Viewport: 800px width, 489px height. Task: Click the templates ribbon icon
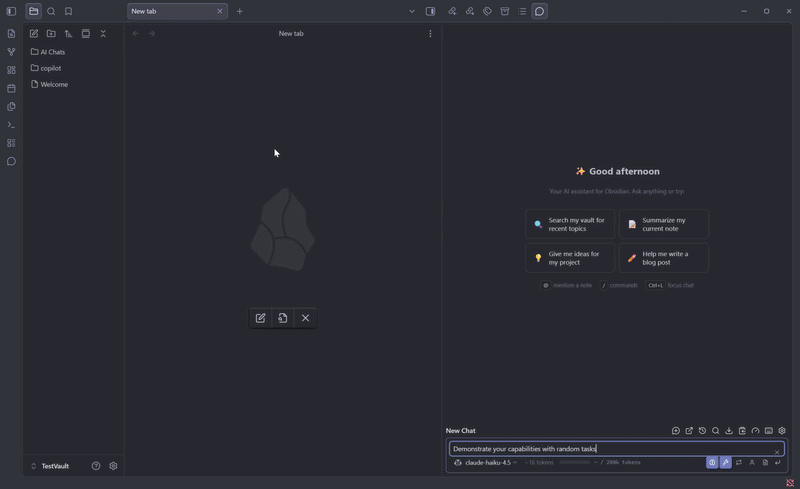(x=11, y=107)
